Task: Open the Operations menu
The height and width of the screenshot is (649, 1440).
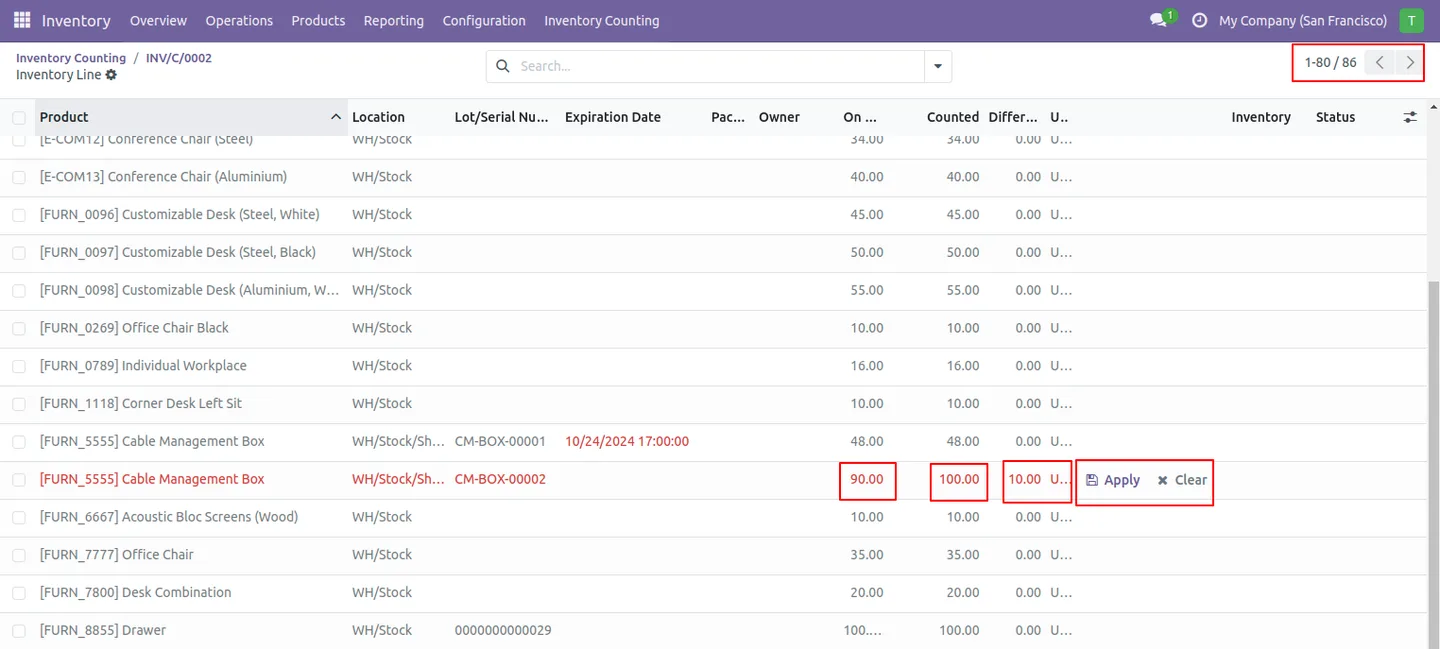Action: (x=239, y=20)
